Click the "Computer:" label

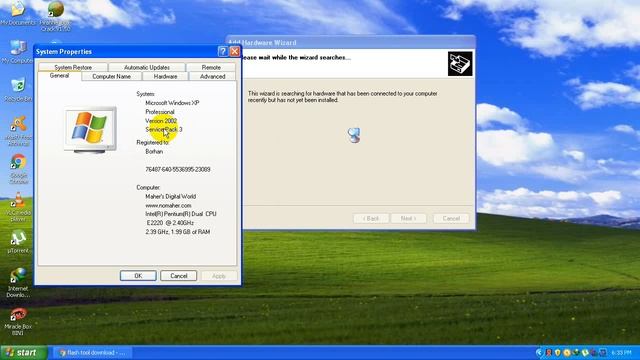(x=148, y=187)
